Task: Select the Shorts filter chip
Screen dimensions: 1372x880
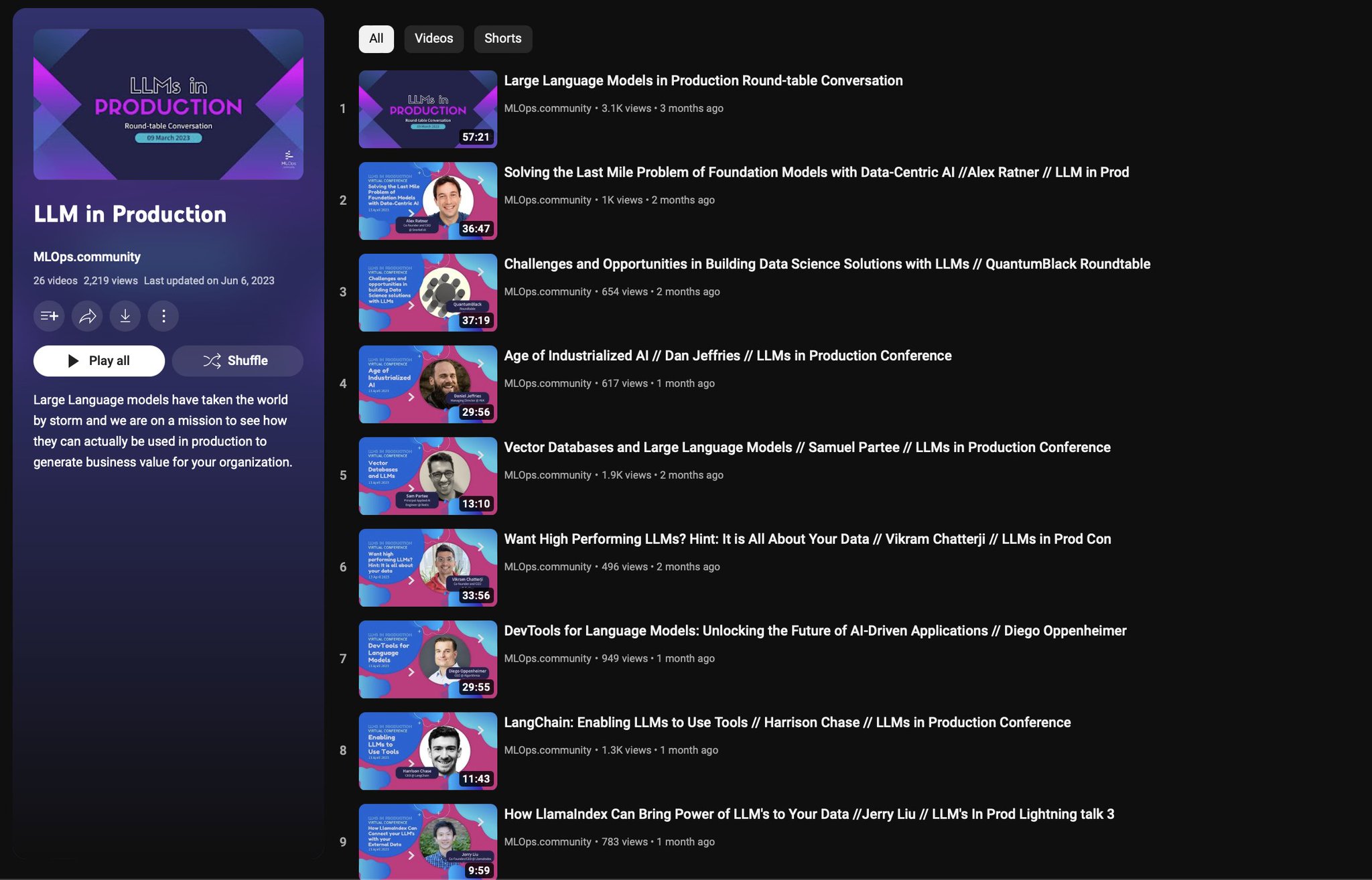Action: pyautogui.click(x=503, y=39)
